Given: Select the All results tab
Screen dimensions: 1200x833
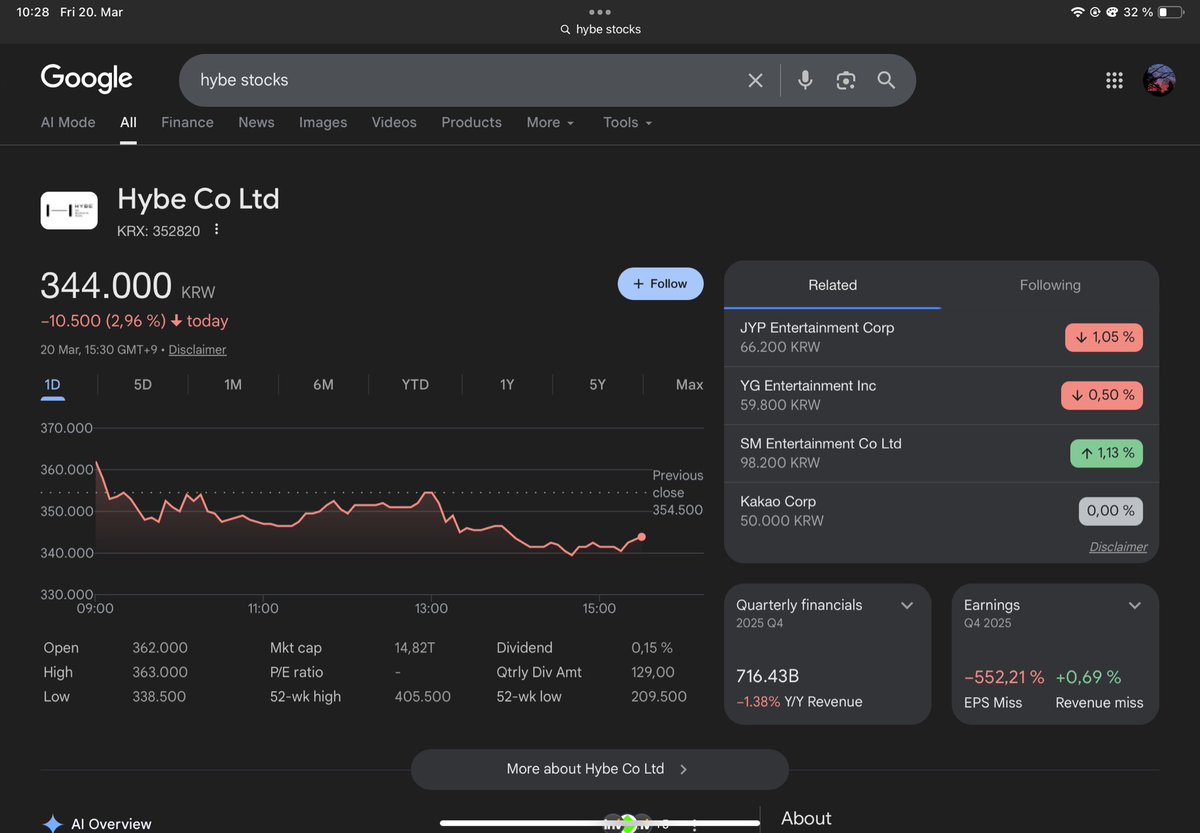Looking at the screenshot, I should coord(128,122).
